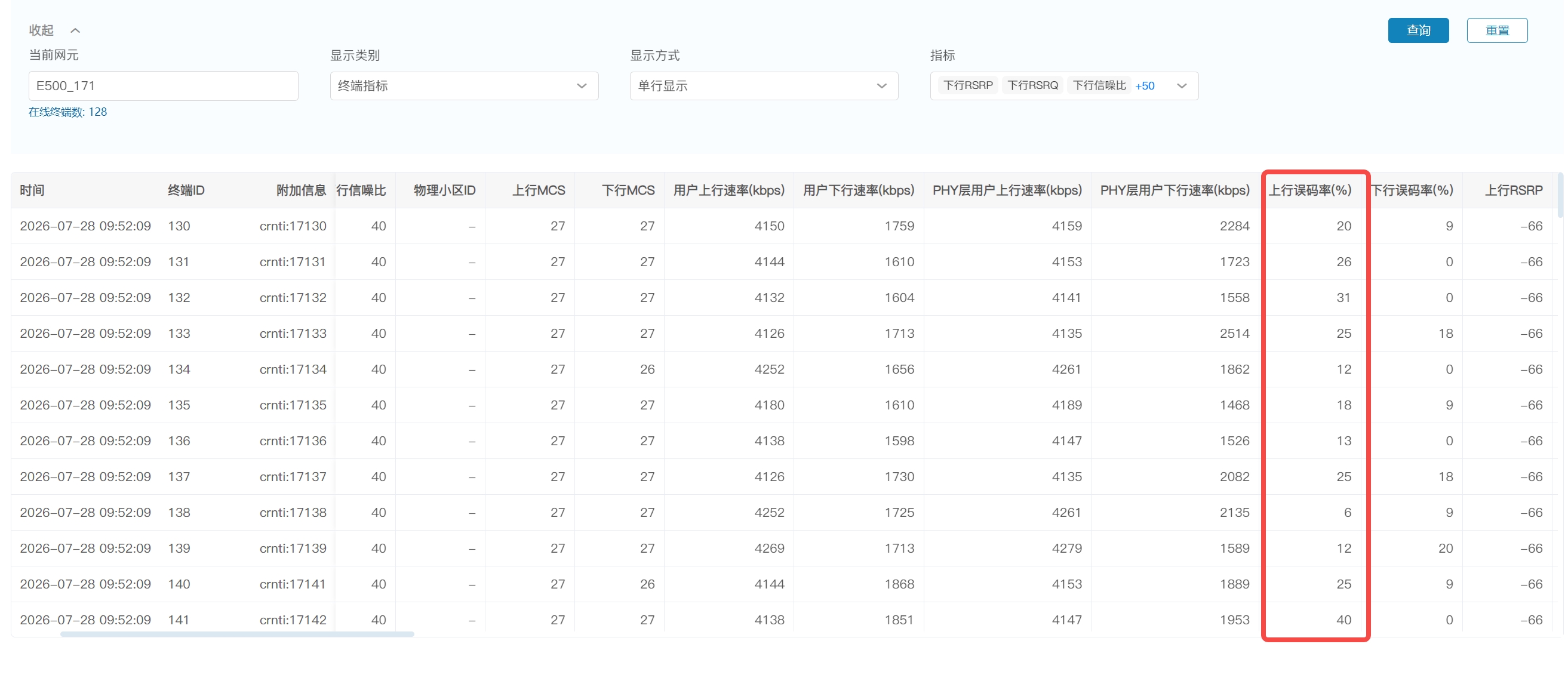Click PHY downlink rate value 2284
Viewport: 1568px width, 684px height.
click(1234, 226)
